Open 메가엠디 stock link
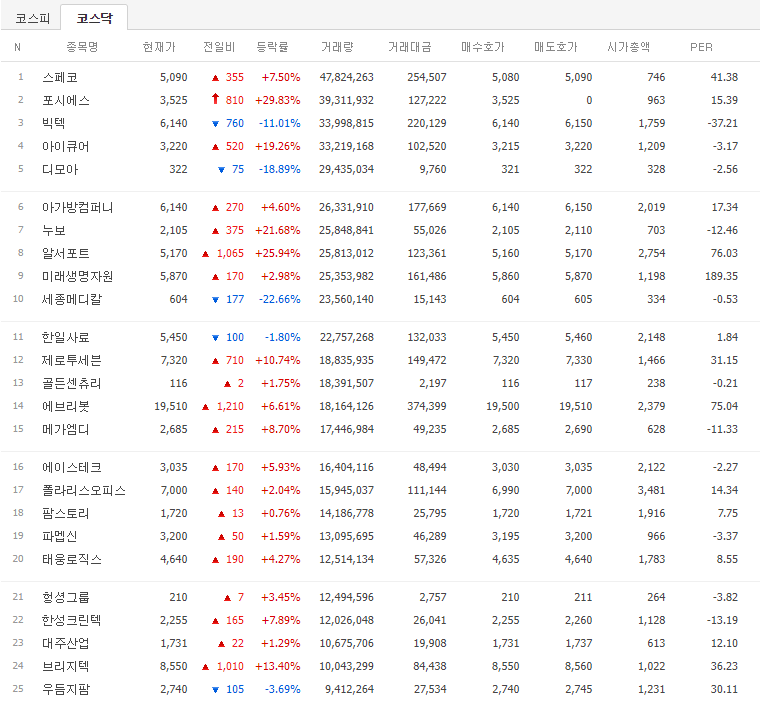760x706 pixels. (x=66, y=429)
